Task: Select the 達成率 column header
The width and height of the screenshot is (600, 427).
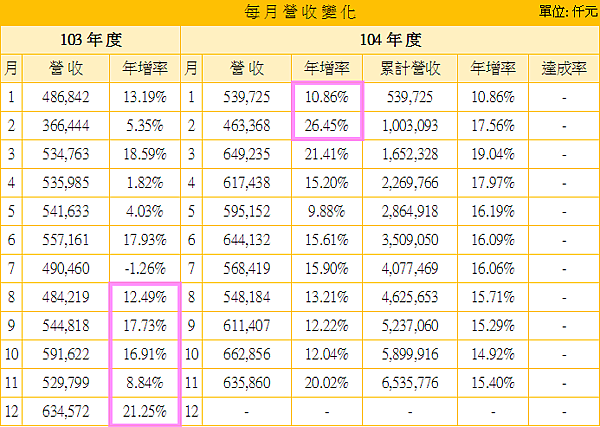Action: pos(564,68)
